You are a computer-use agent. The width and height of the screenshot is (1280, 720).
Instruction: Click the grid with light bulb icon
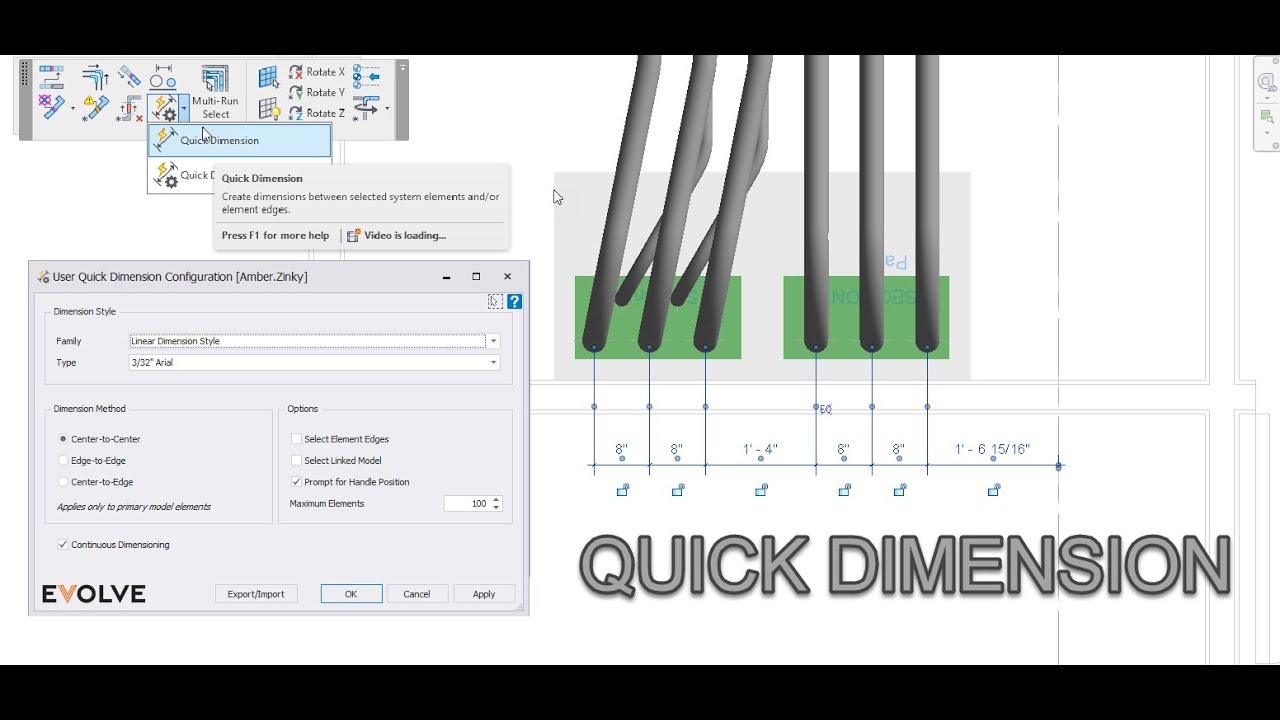click(x=268, y=108)
